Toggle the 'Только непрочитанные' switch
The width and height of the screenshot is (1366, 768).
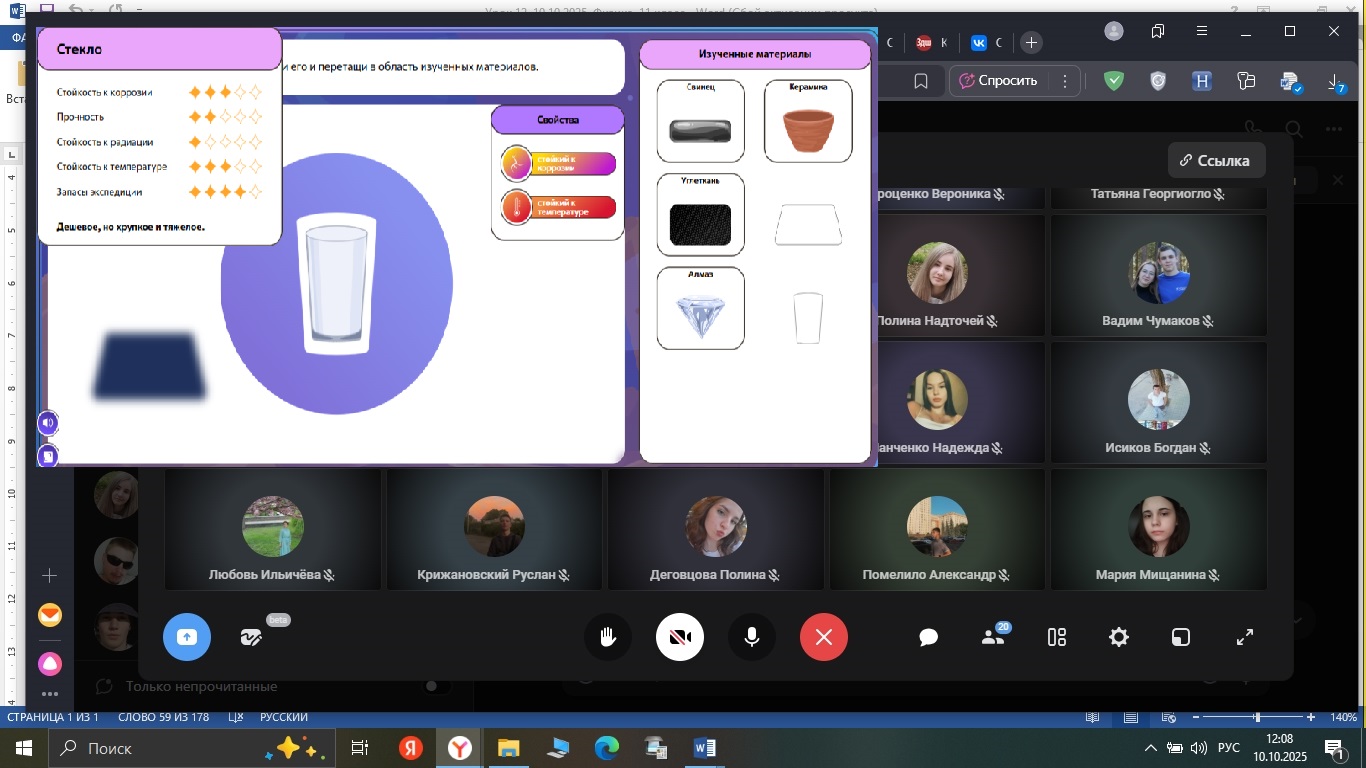coord(436,686)
